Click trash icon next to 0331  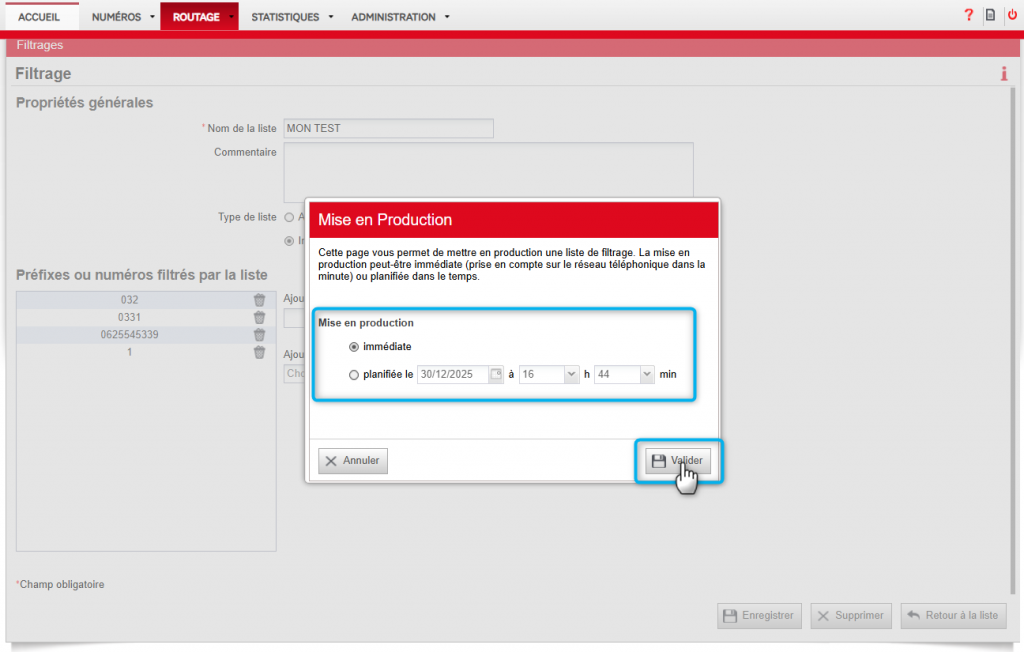259,317
